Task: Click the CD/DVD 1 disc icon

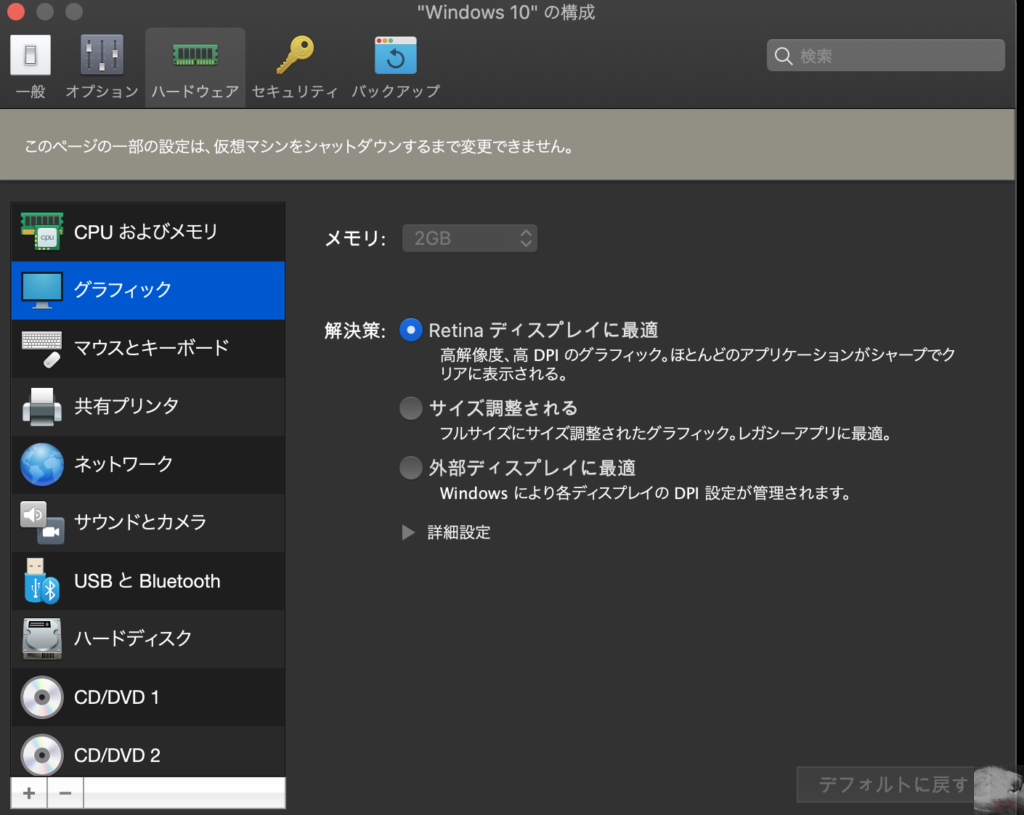Action: [42, 697]
